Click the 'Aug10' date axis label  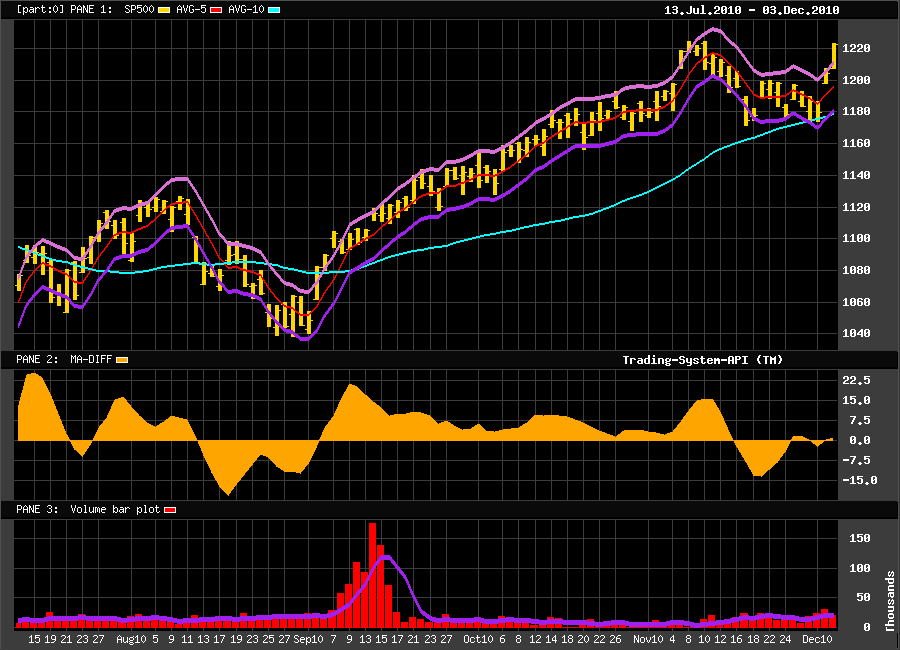pyautogui.click(x=131, y=639)
